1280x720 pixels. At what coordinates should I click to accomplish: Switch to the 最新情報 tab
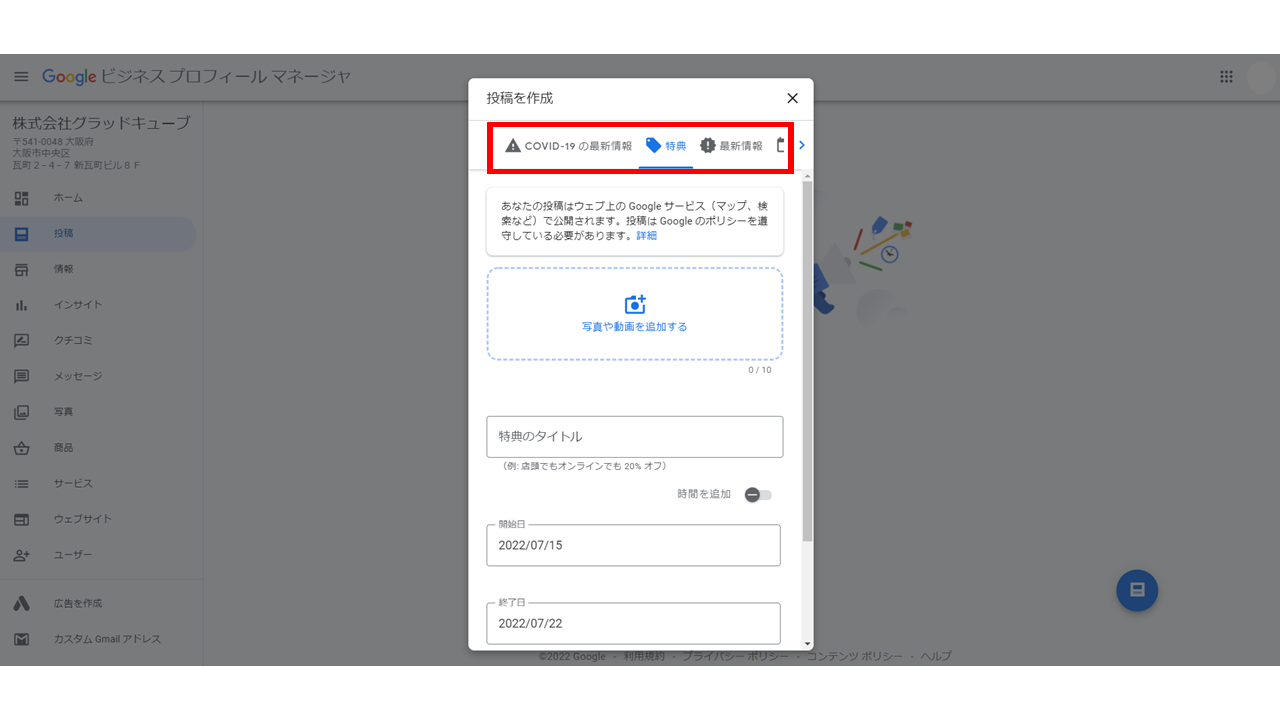point(731,146)
